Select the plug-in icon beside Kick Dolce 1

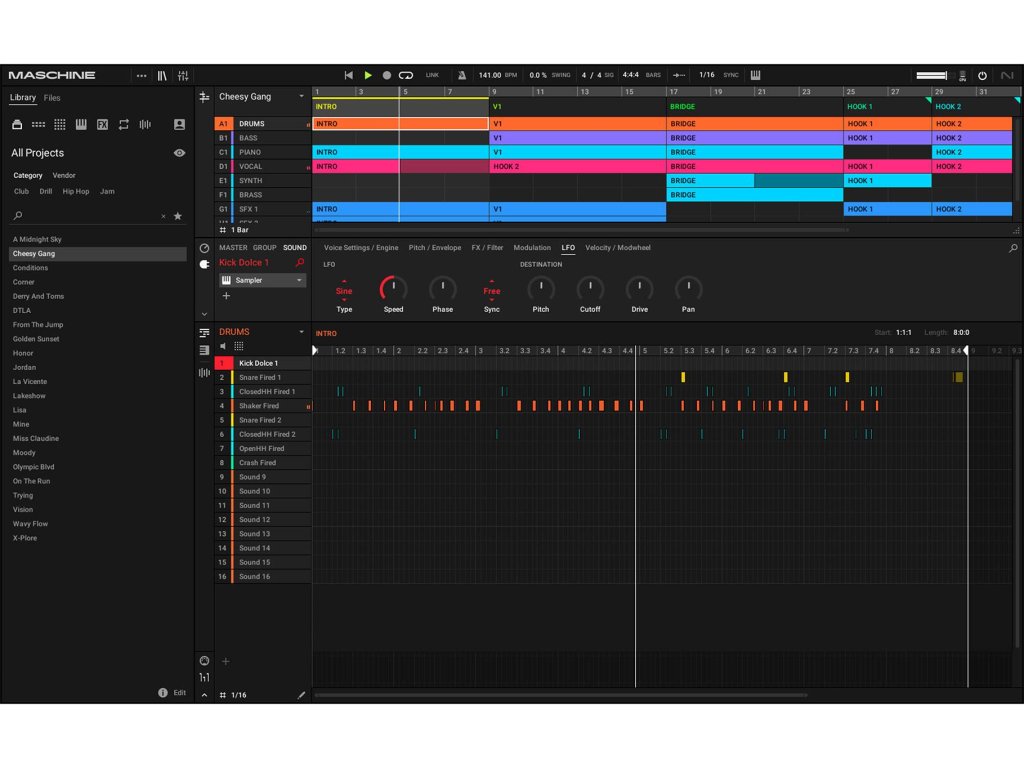click(204, 264)
